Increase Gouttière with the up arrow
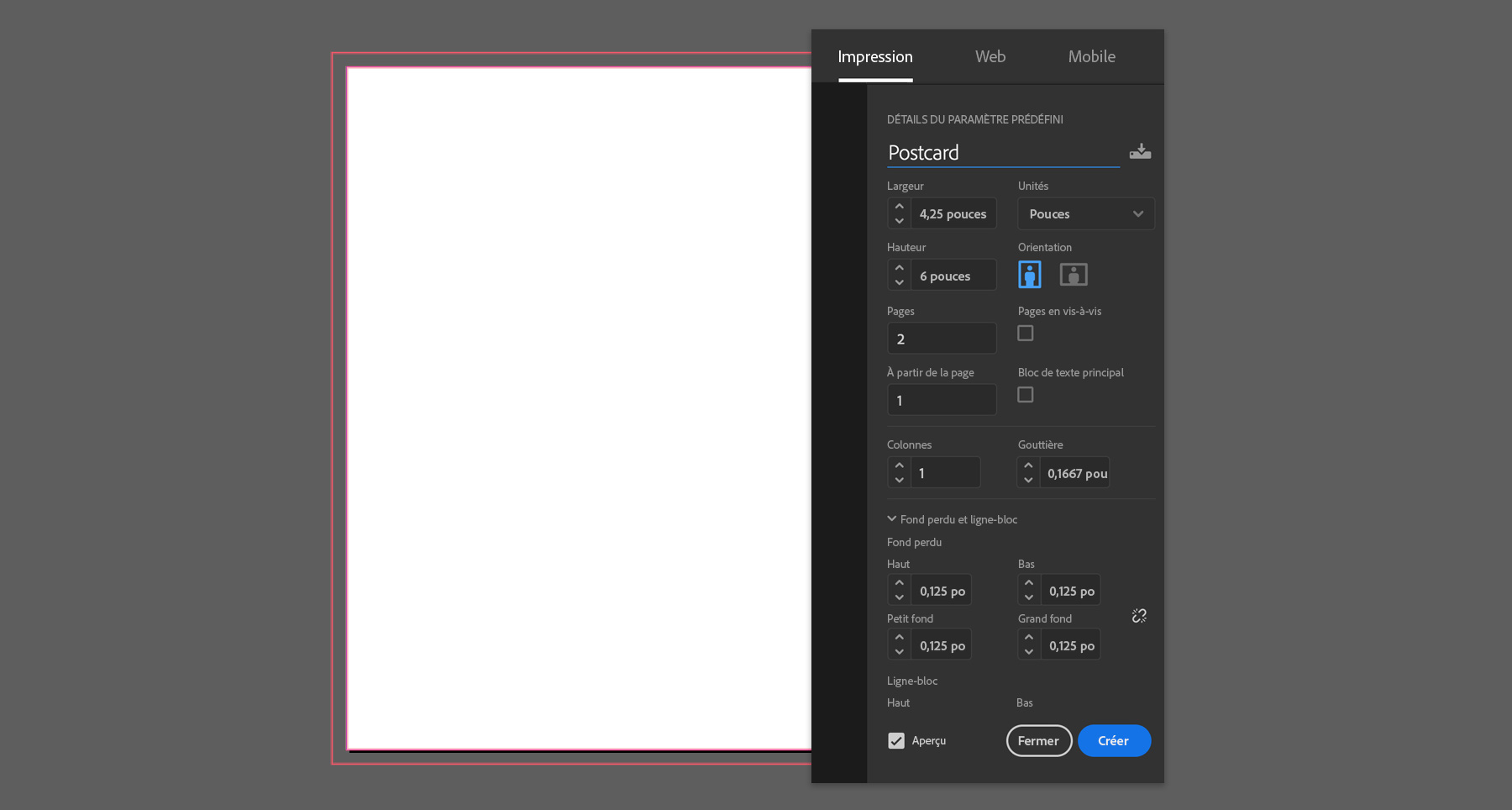The image size is (1512, 810). click(1029, 465)
